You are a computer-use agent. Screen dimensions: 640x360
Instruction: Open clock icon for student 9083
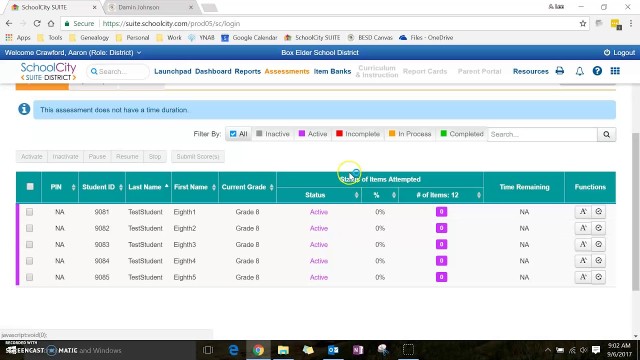point(598,244)
